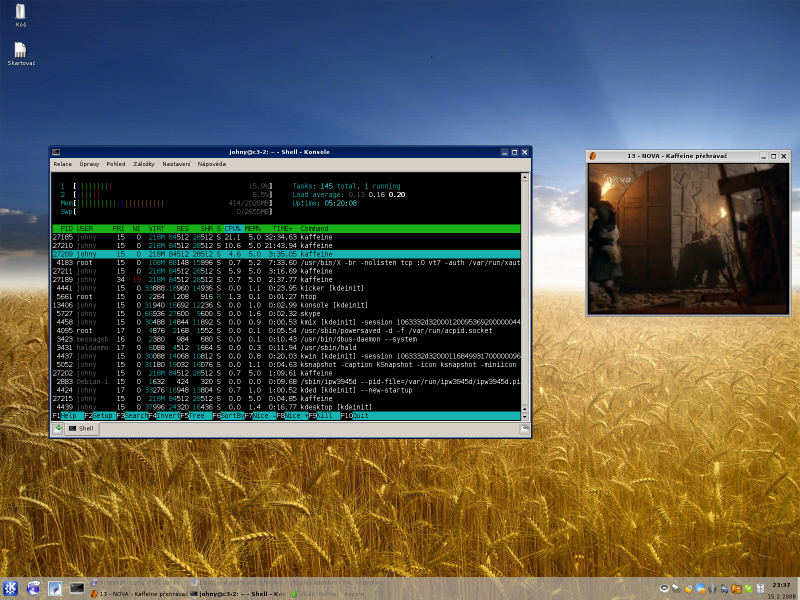Click the clock showing 23:37 in panel
The width and height of the screenshot is (800, 600).
click(x=782, y=584)
